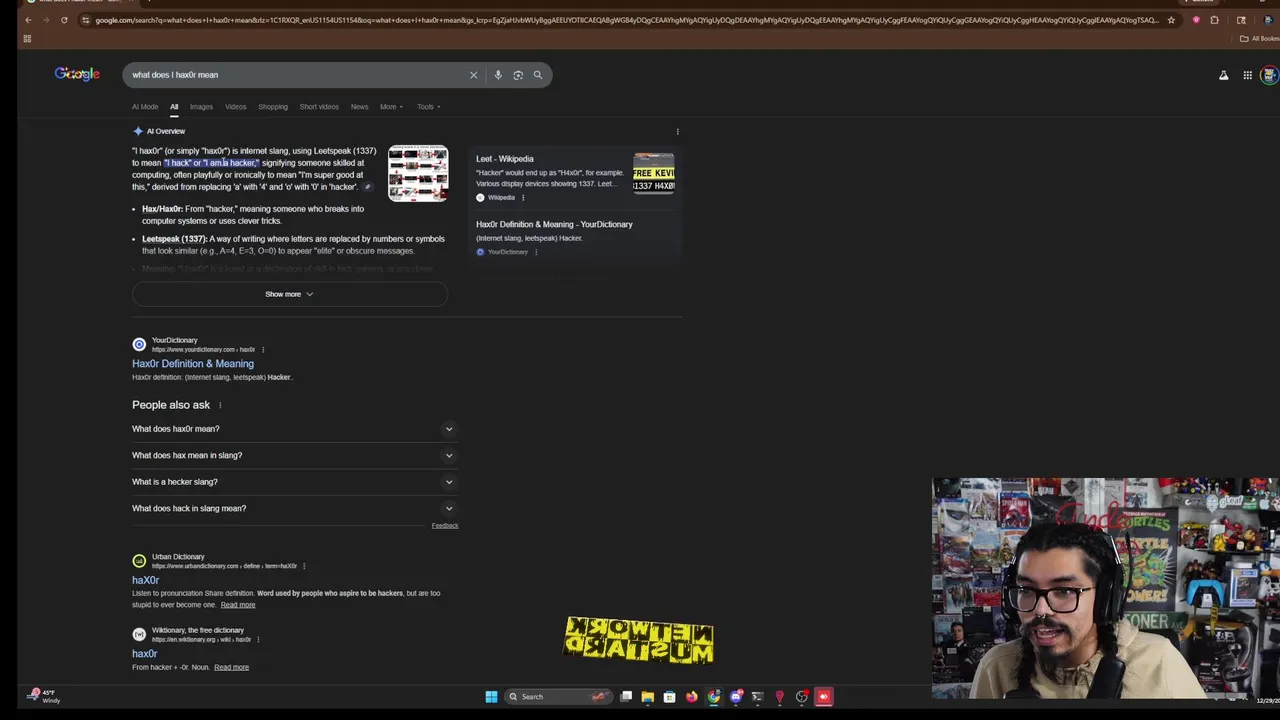
Task: Go back in browser history
Action: 29,20
